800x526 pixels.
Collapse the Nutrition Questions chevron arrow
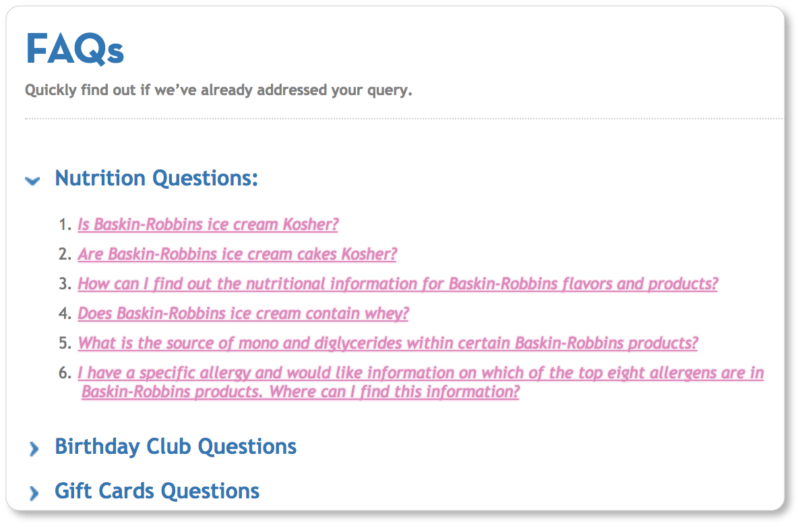33,181
